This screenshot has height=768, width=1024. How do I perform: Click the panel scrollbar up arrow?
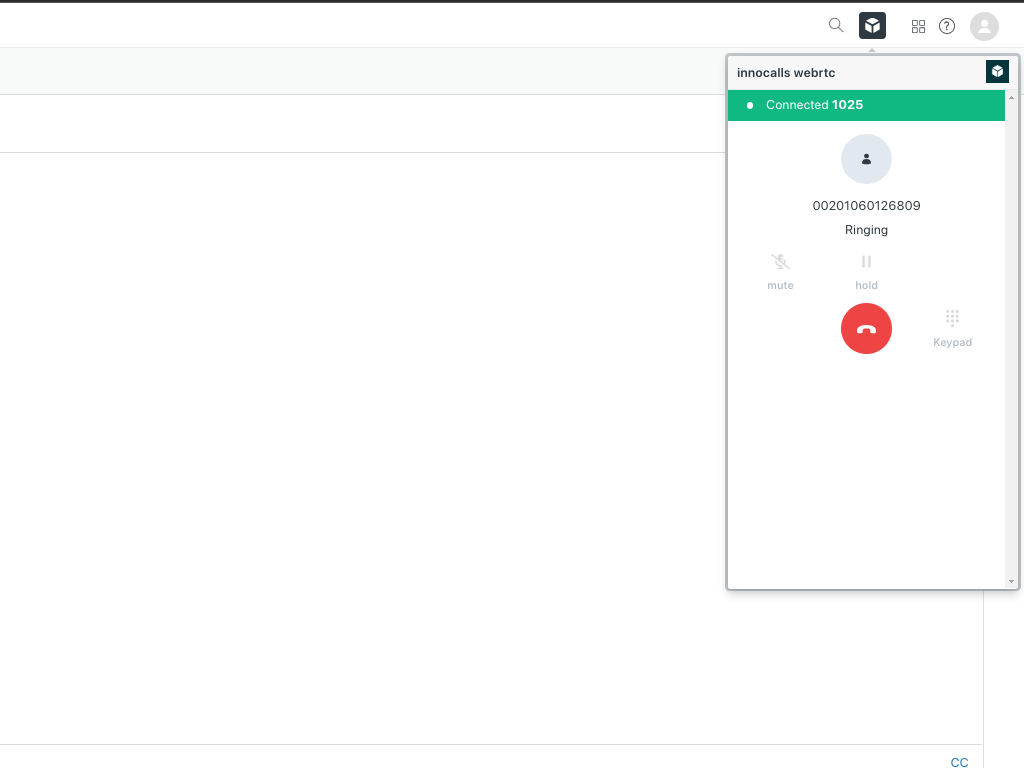coord(1011,98)
